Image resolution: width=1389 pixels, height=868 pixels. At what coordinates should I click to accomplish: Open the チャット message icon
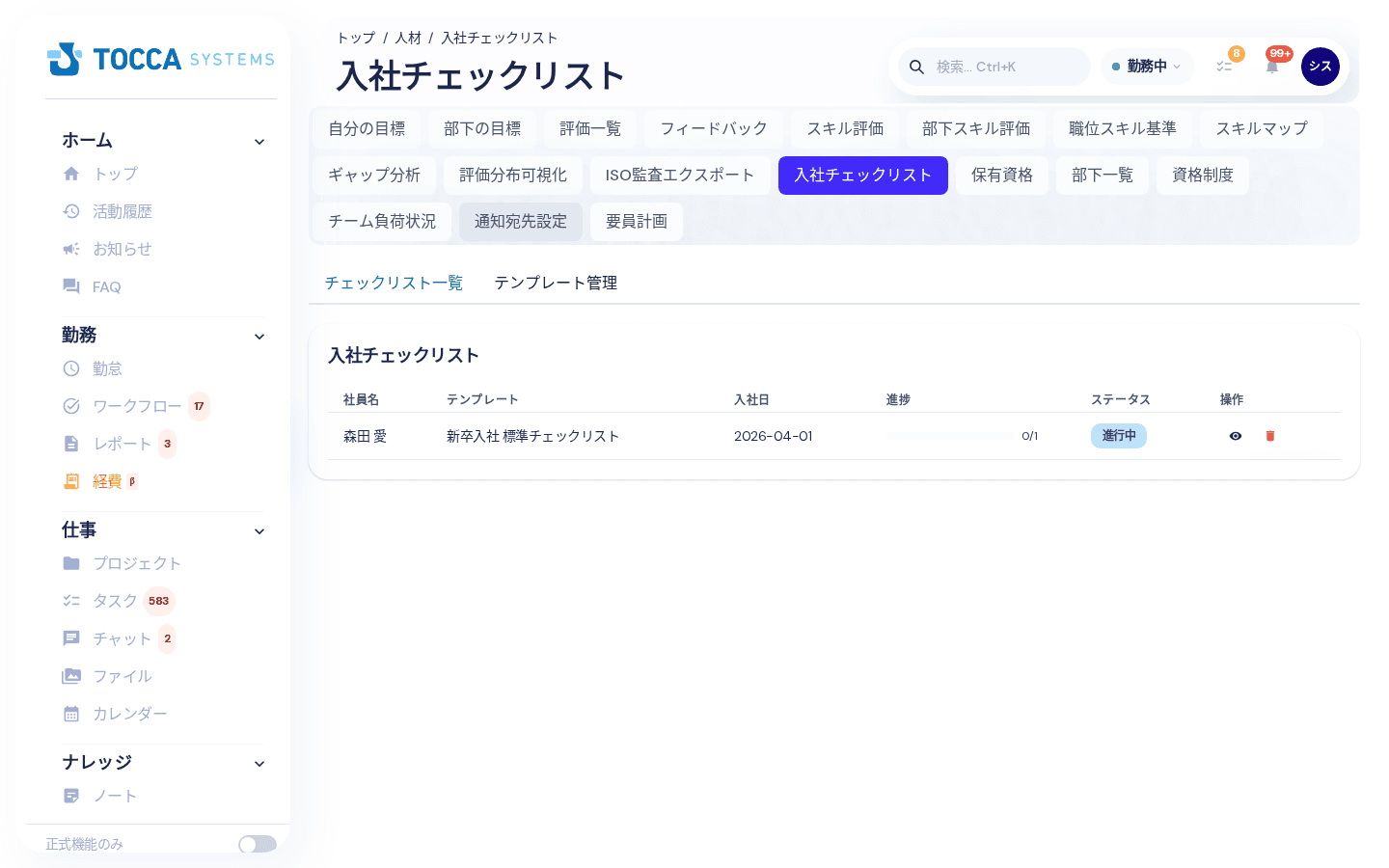[x=71, y=638]
